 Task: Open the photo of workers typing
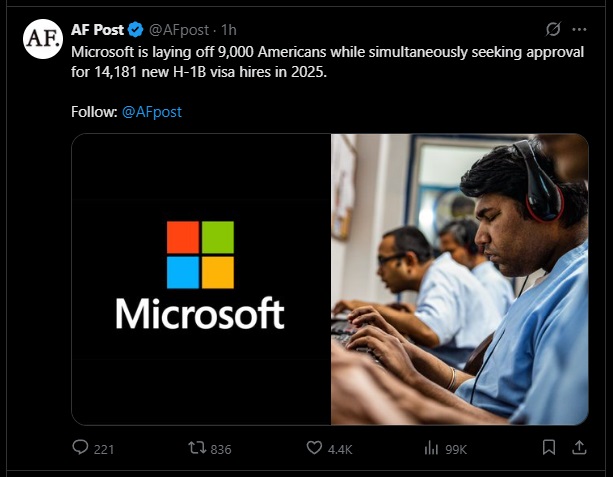459,279
